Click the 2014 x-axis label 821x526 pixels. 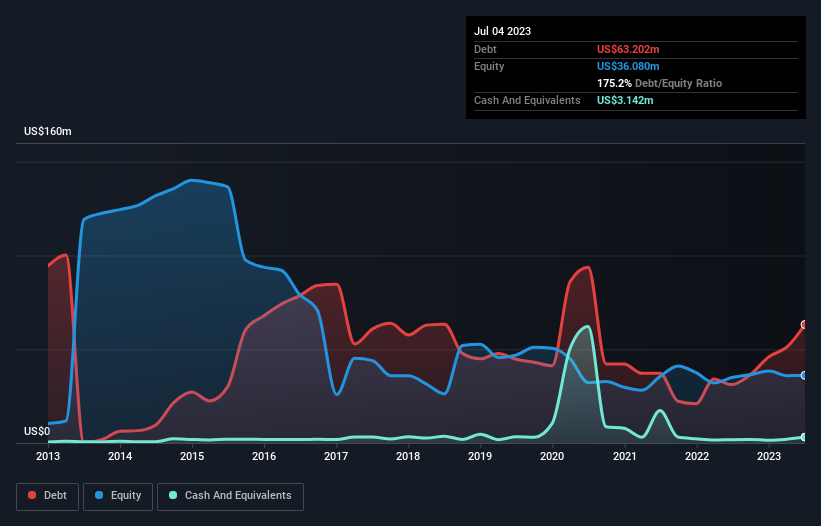coord(120,456)
